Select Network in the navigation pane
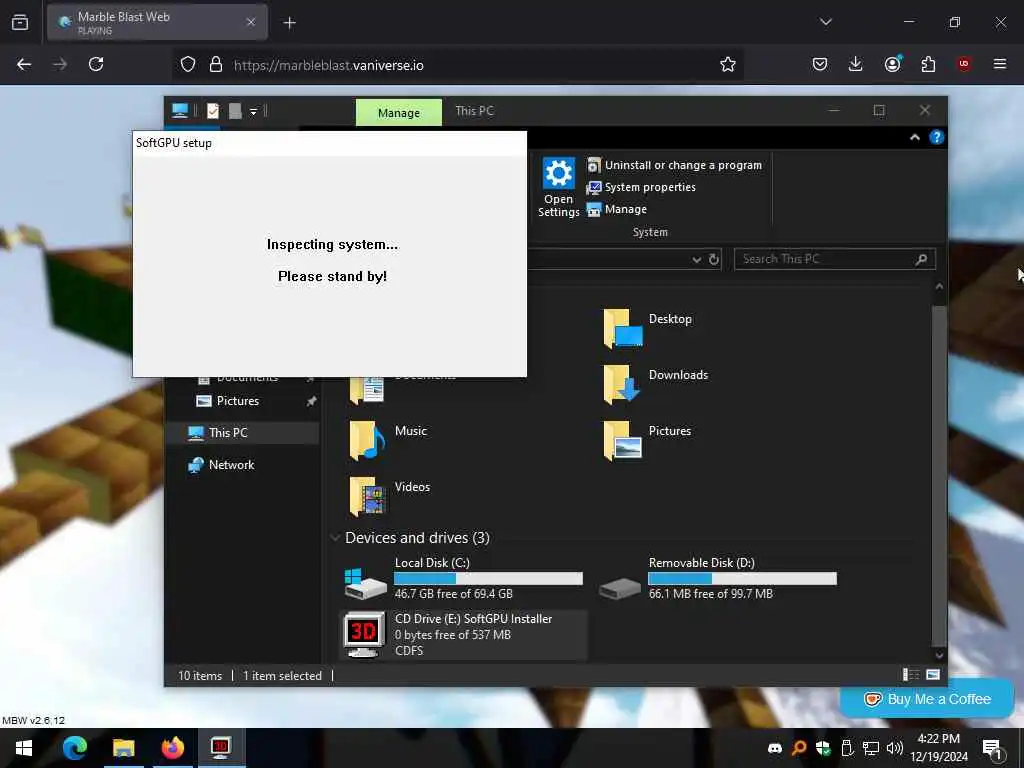This screenshot has height=768, width=1024. (x=231, y=465)
